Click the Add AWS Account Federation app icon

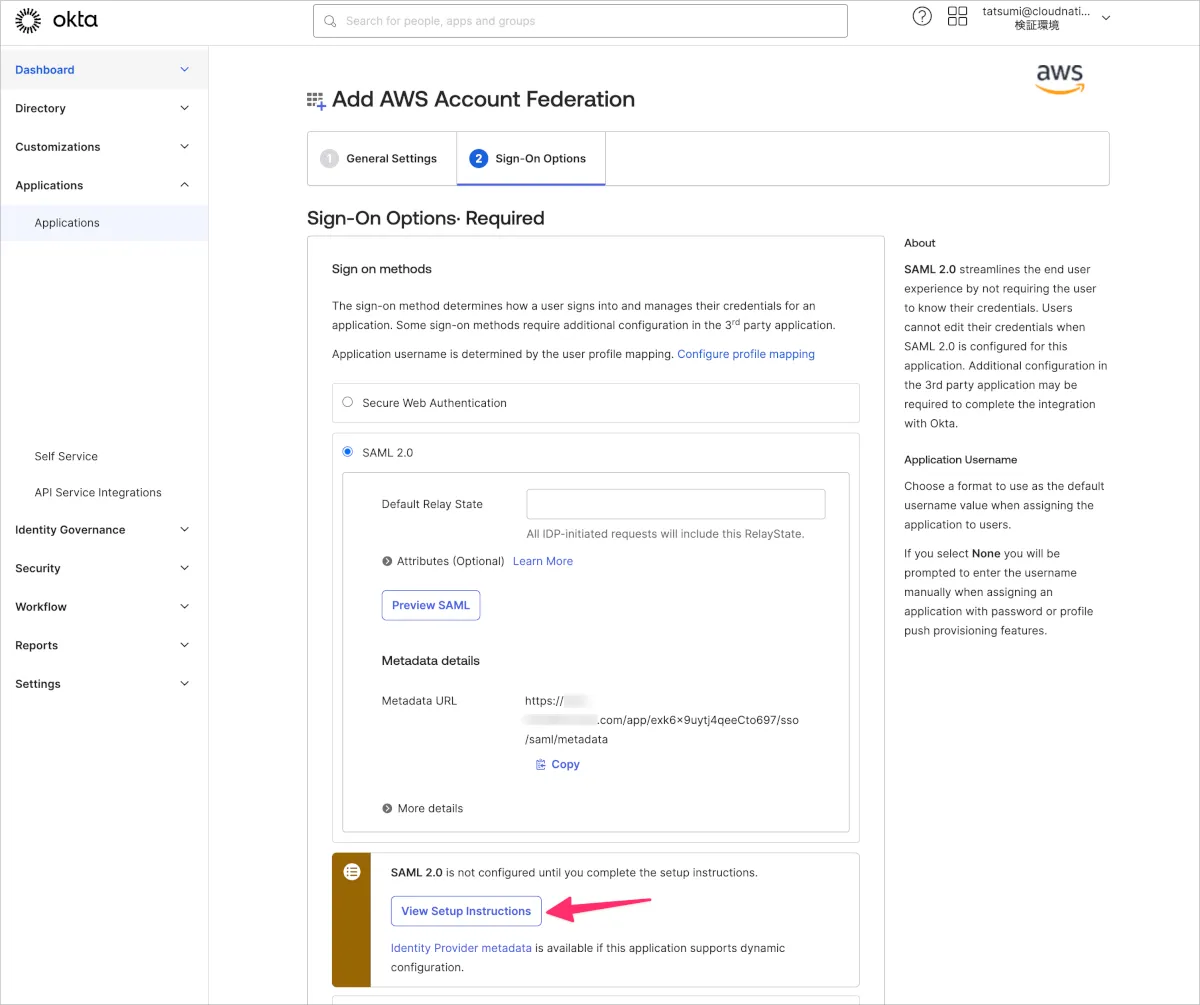[x=316, y=100]
